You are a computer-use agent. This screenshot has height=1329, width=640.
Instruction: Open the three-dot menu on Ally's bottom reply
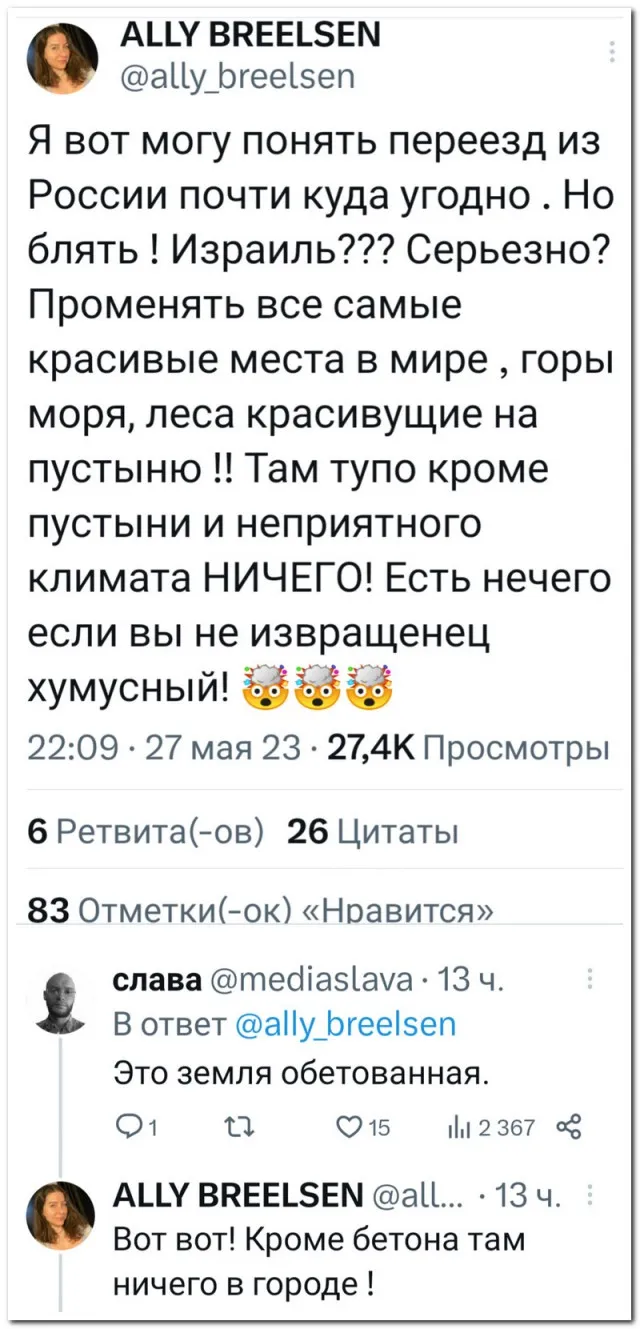coord(590,1190)
